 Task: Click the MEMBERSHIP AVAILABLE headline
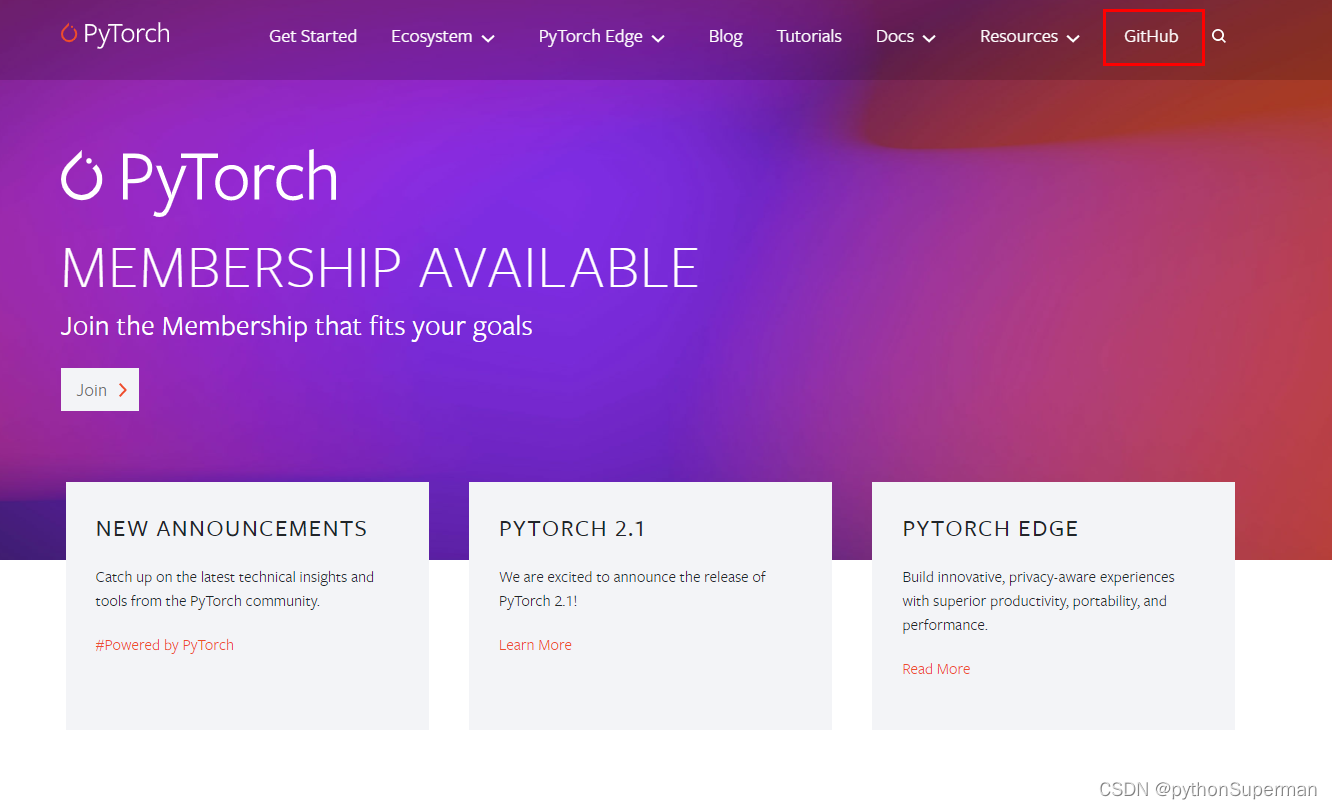tap(380, 268)
